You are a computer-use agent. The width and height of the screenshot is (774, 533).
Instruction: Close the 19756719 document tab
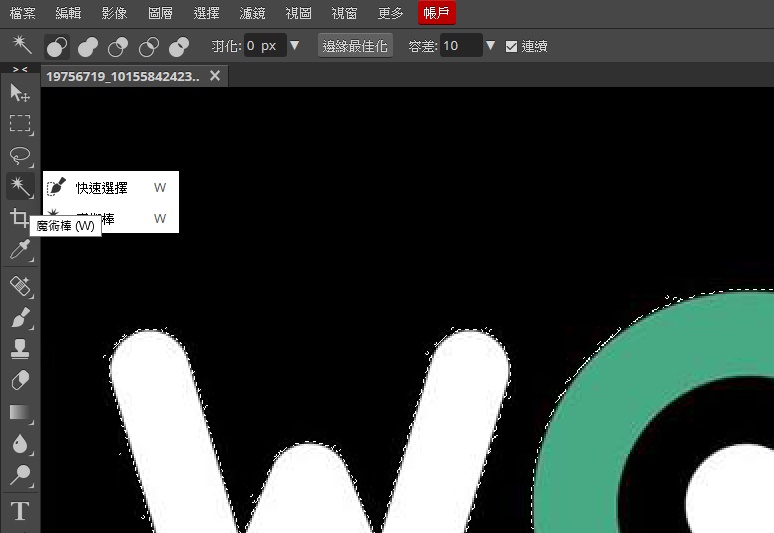(x=214, y=77)
